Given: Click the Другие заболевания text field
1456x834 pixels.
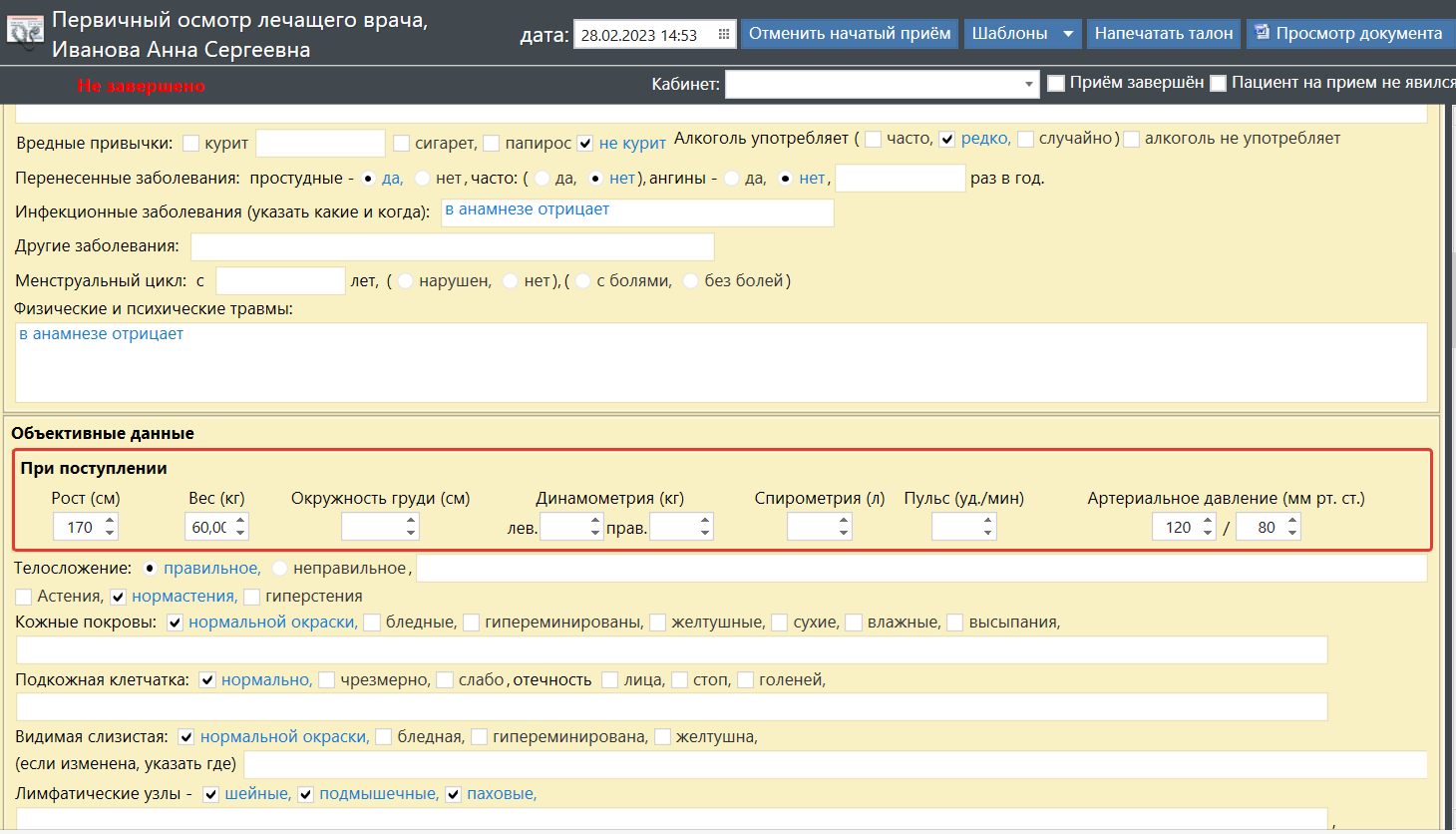Looking at the screenshot, I should pos(452,246).
